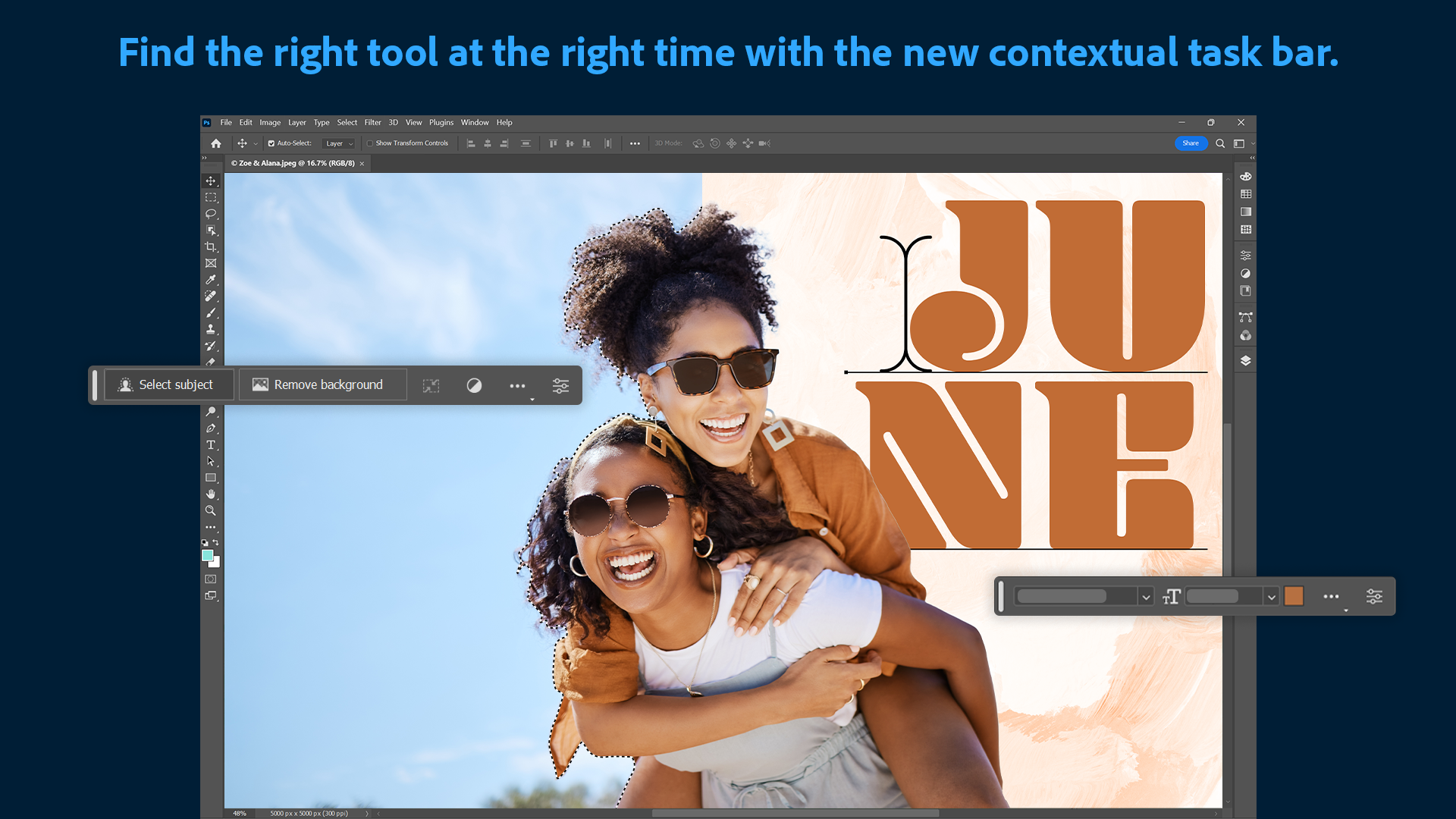Click the Remove background button

[322, 384]
